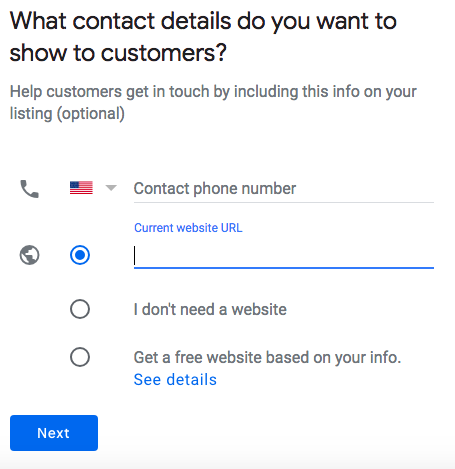Click the blue 'Current website URL' label

[x=188, y=228]
